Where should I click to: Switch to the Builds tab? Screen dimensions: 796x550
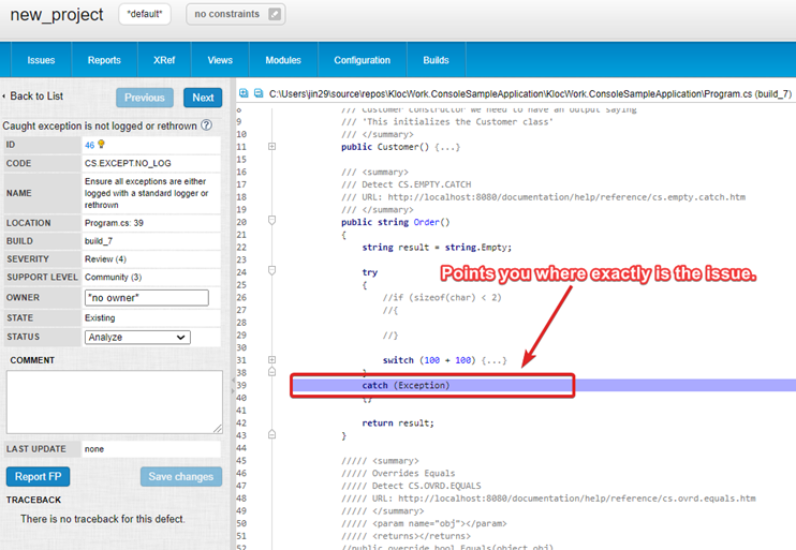click(x=436, y=60)
